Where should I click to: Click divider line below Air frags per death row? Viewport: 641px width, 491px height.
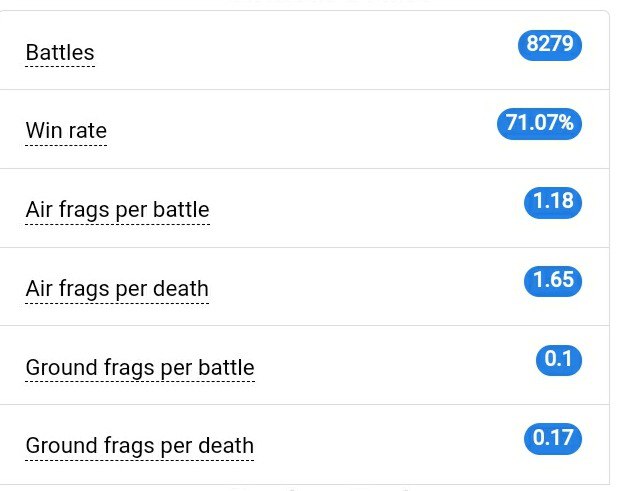point(305,326)
